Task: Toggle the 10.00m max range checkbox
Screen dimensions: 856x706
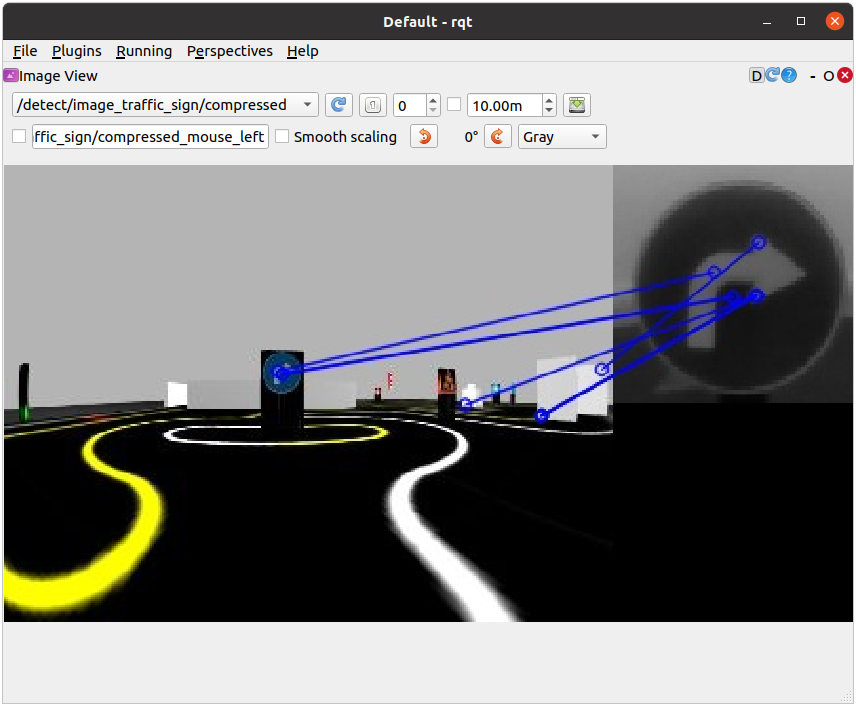Action: pos(454,104)
